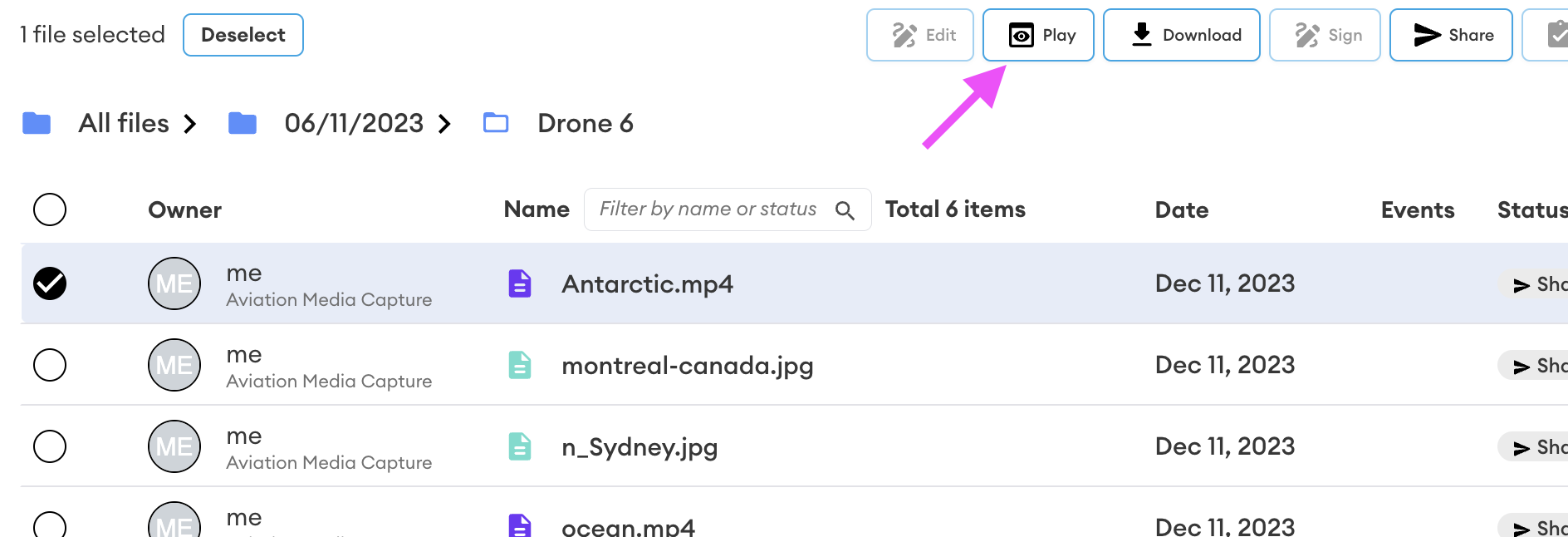Click the Date column header
The height and width of the screenshot is (537, 1568).
click(x=1181, y=210)
